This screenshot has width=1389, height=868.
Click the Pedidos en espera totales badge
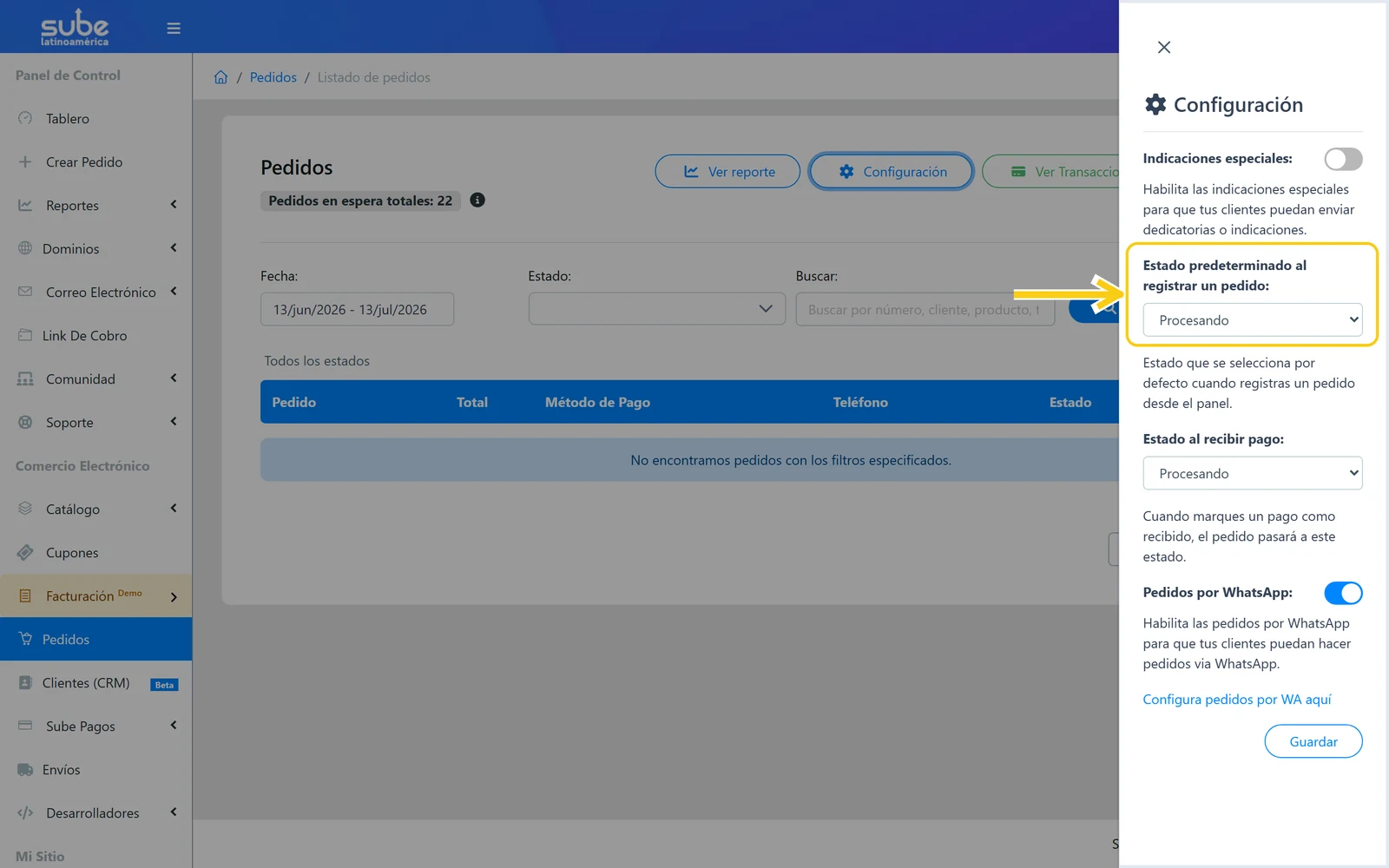360,201
